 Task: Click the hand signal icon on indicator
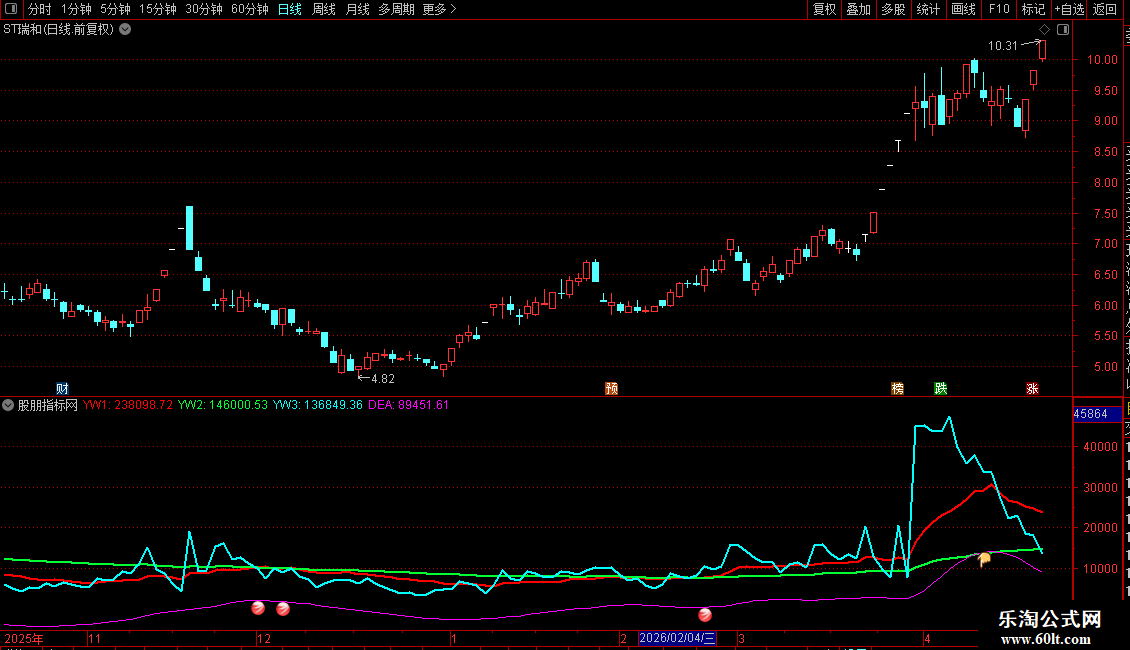984,559
